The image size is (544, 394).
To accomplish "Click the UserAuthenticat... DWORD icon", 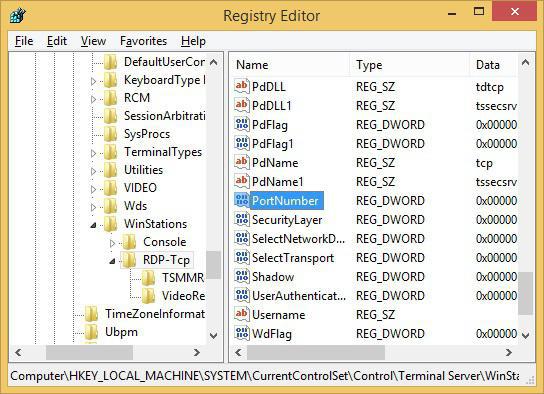I will coord(241,296).
